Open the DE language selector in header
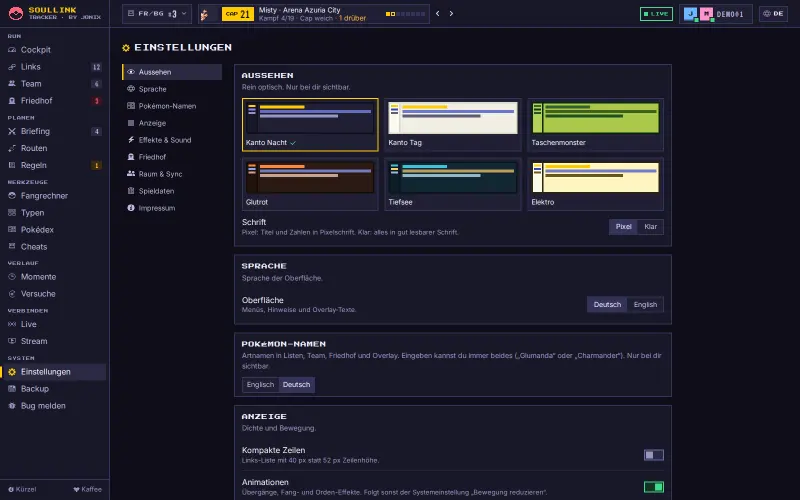This screenshot has width=800, height=500. point(773,14)
